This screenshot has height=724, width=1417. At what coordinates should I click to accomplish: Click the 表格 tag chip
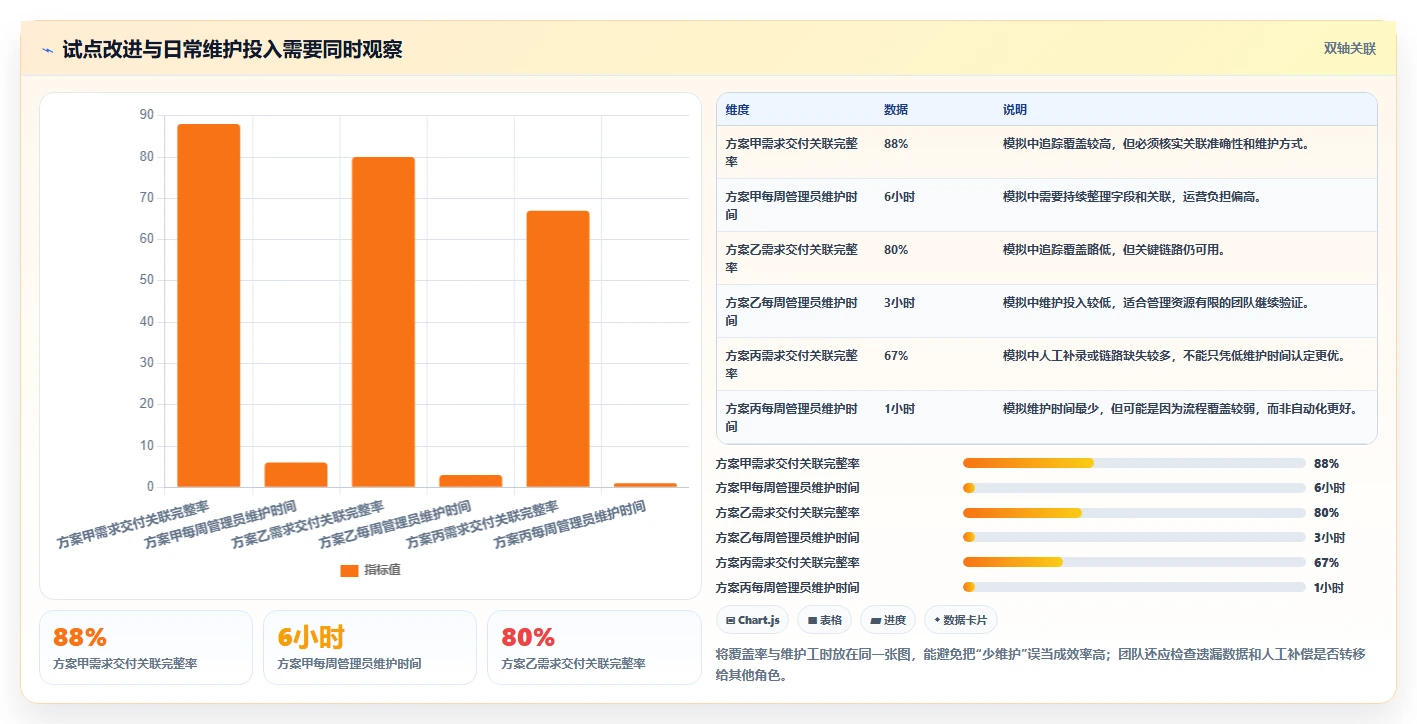(824, 620)
